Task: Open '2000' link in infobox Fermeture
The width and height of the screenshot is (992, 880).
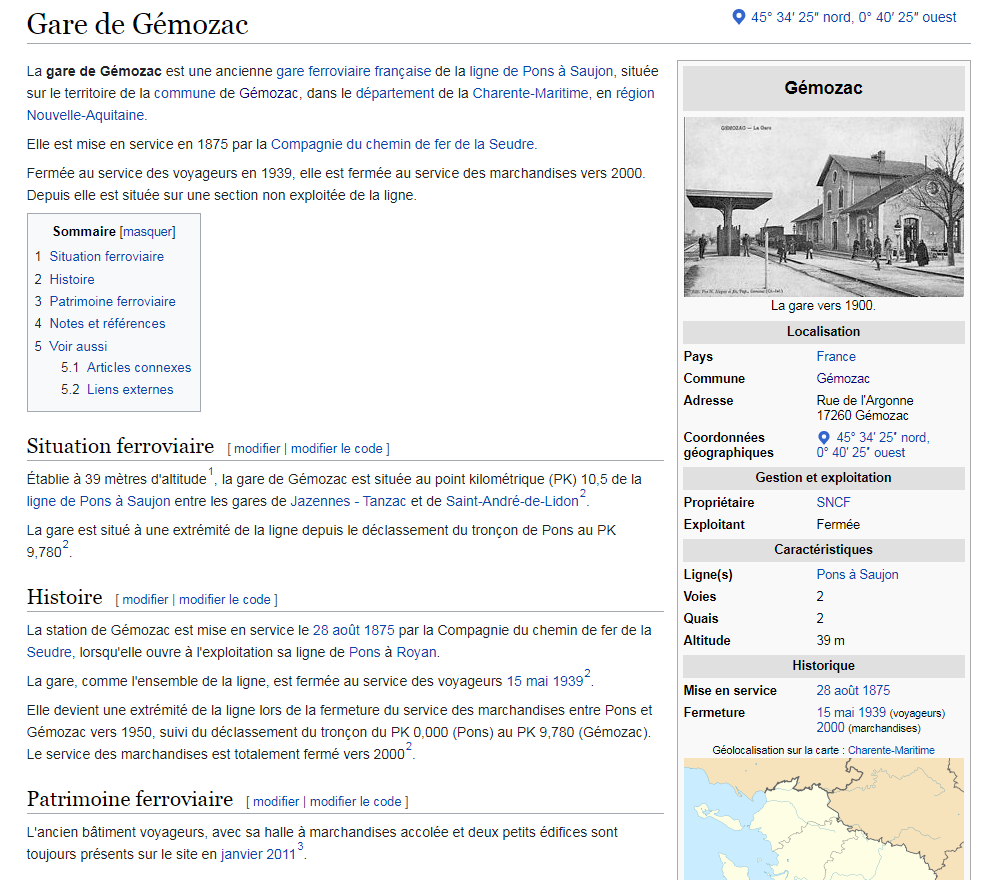Action: click(830, 728)
